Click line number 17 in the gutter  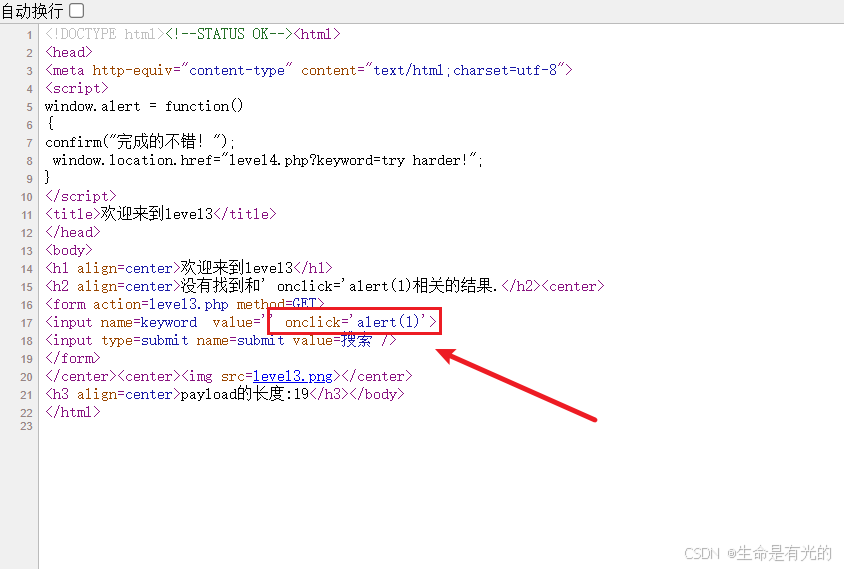(x=26, y=323)
